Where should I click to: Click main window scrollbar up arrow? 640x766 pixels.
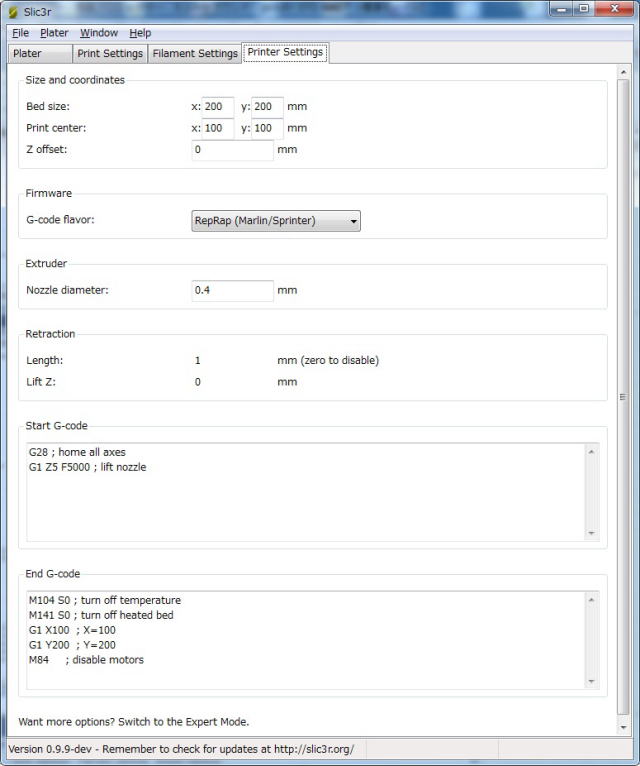coord(623,72)
